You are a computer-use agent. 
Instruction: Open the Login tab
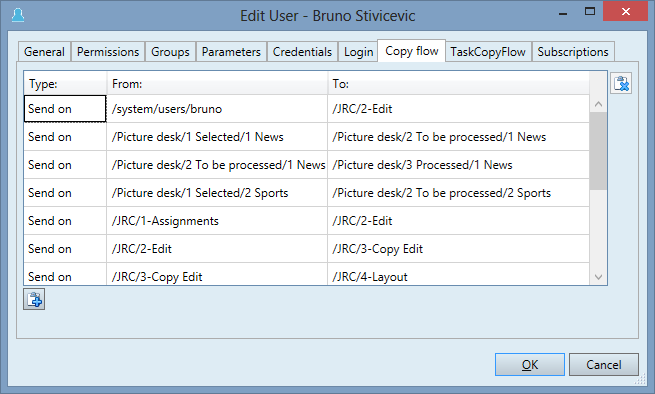point(358,52)
